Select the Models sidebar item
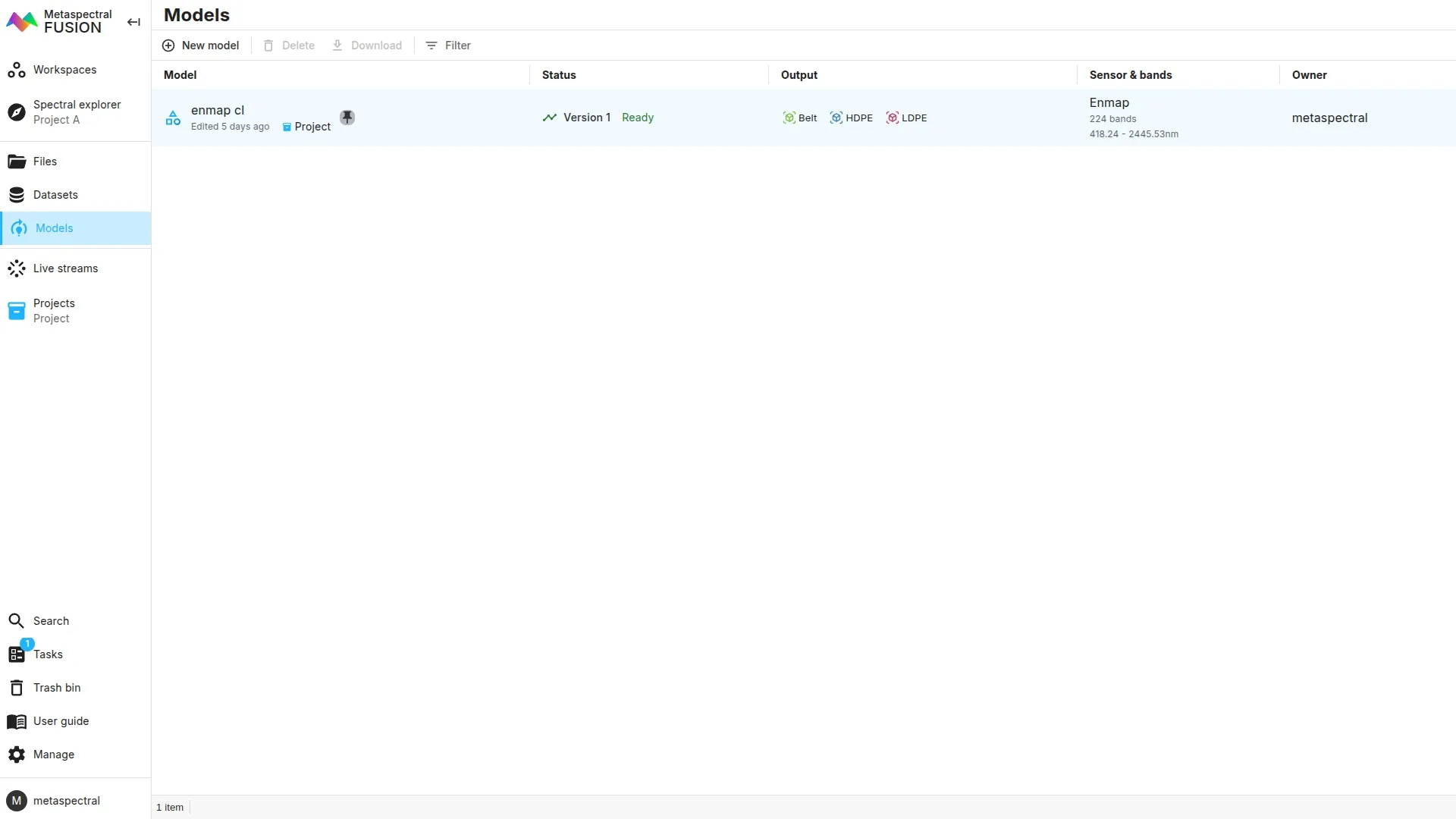 [54, 228]
